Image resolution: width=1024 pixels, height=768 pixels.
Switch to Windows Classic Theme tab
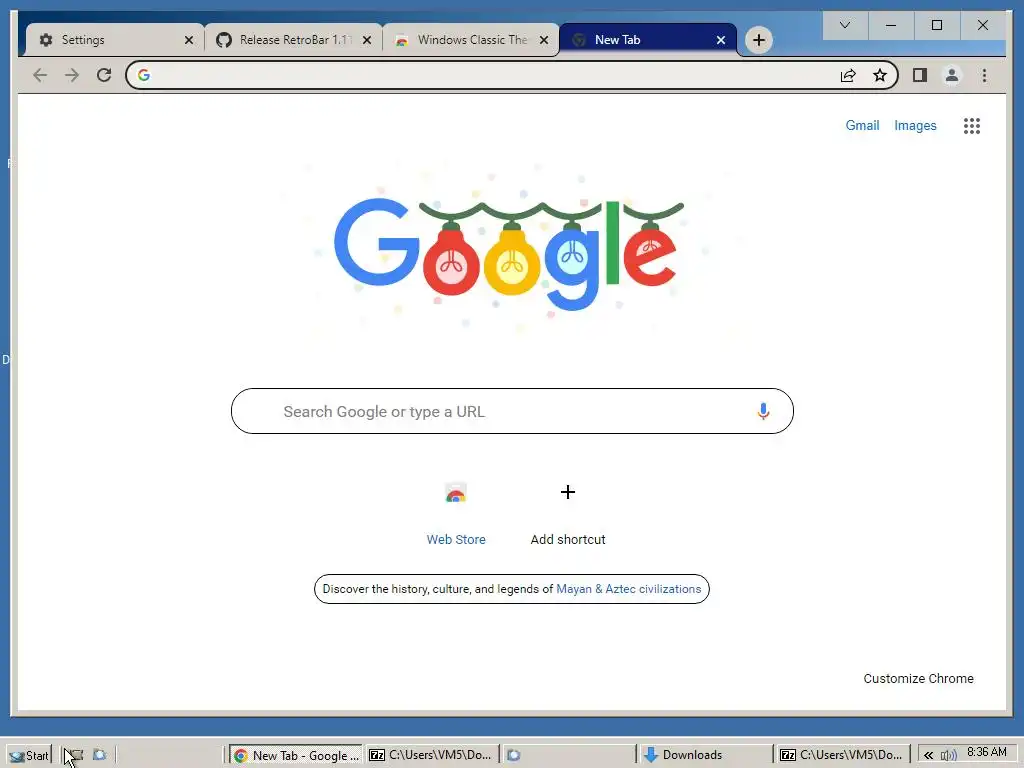pyautogui.click(x=470, y=40)
